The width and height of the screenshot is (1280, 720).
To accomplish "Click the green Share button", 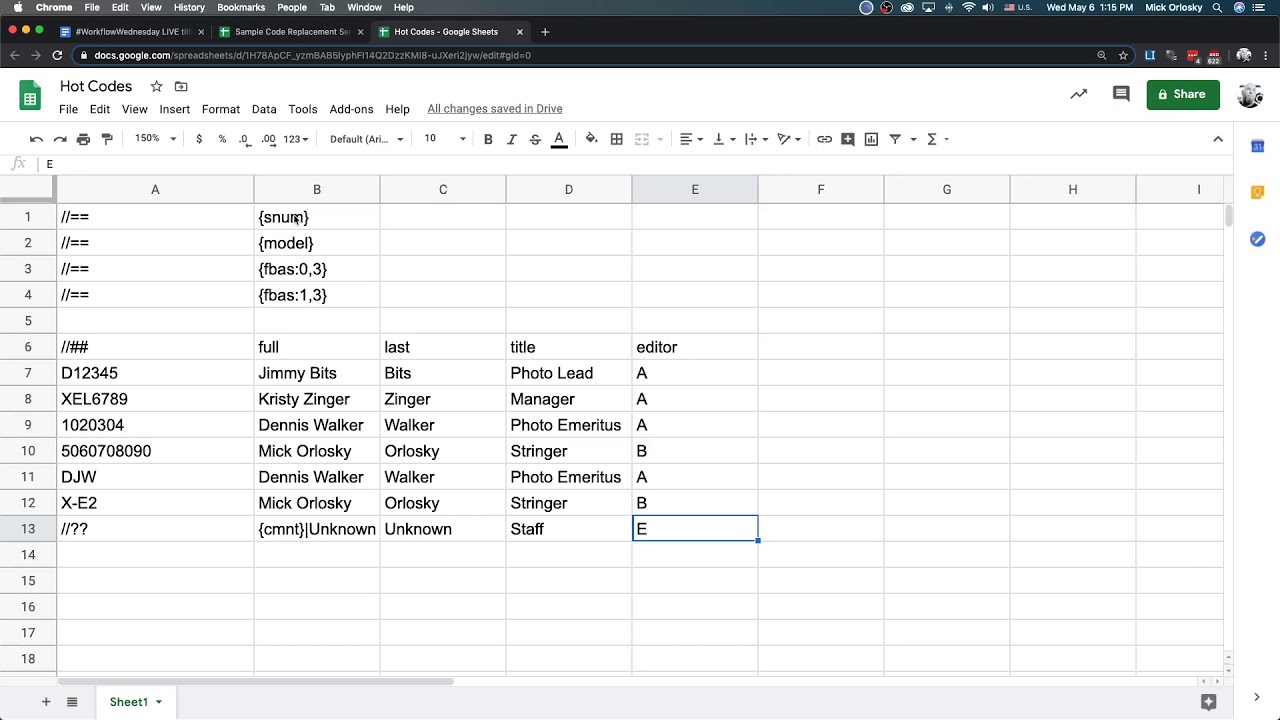I will click(x=1183, y=94).
